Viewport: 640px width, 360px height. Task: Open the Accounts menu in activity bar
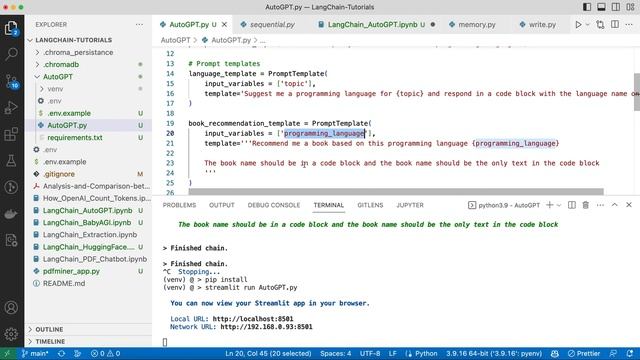tap(11, 307)
